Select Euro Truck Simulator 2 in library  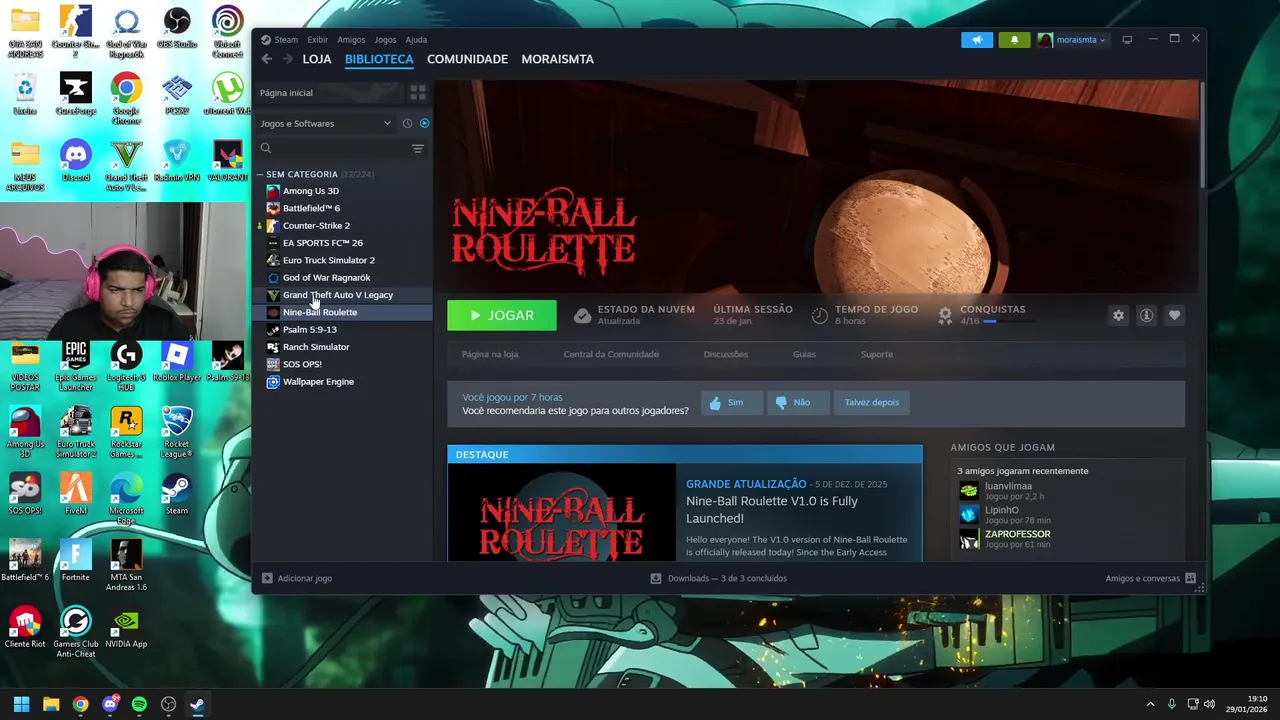point(343,260)
